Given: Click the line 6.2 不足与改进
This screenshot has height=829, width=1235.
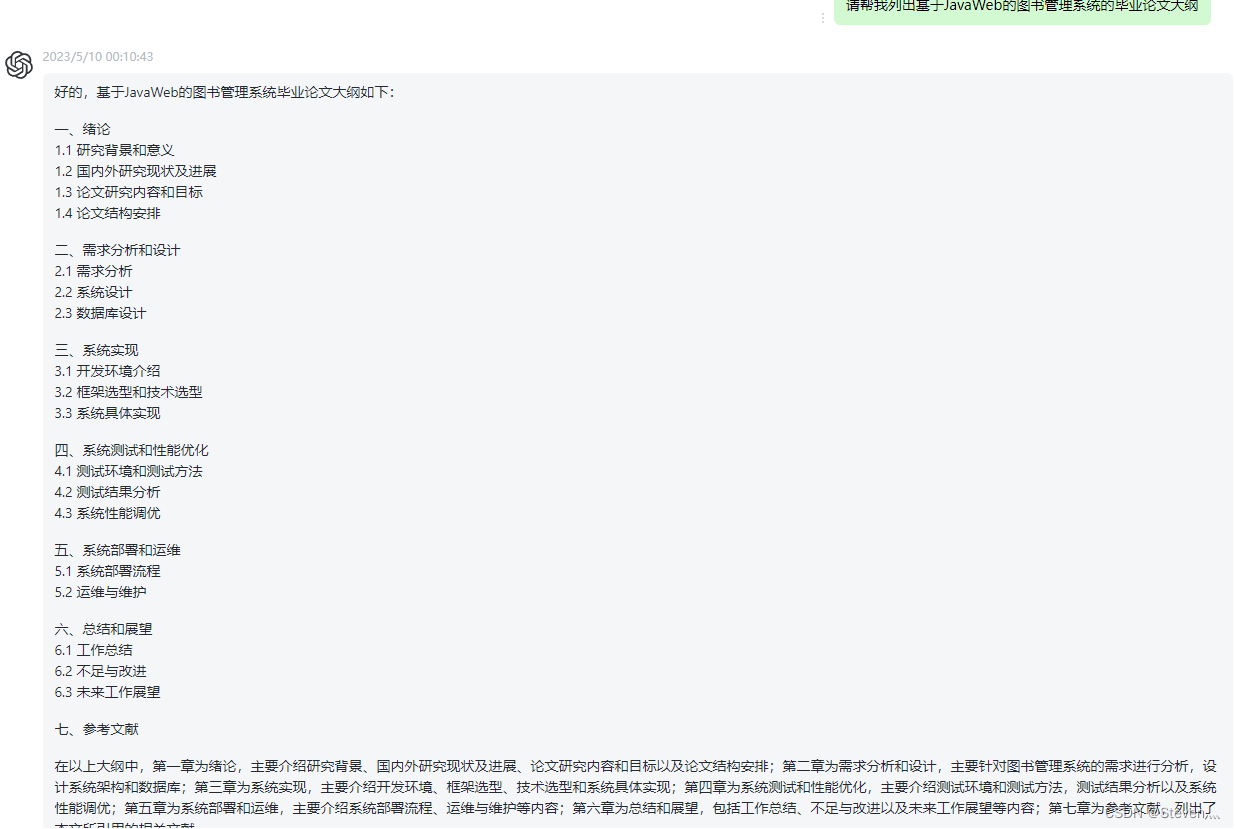Looking at the screenshot, I should (x=101, y=671).
